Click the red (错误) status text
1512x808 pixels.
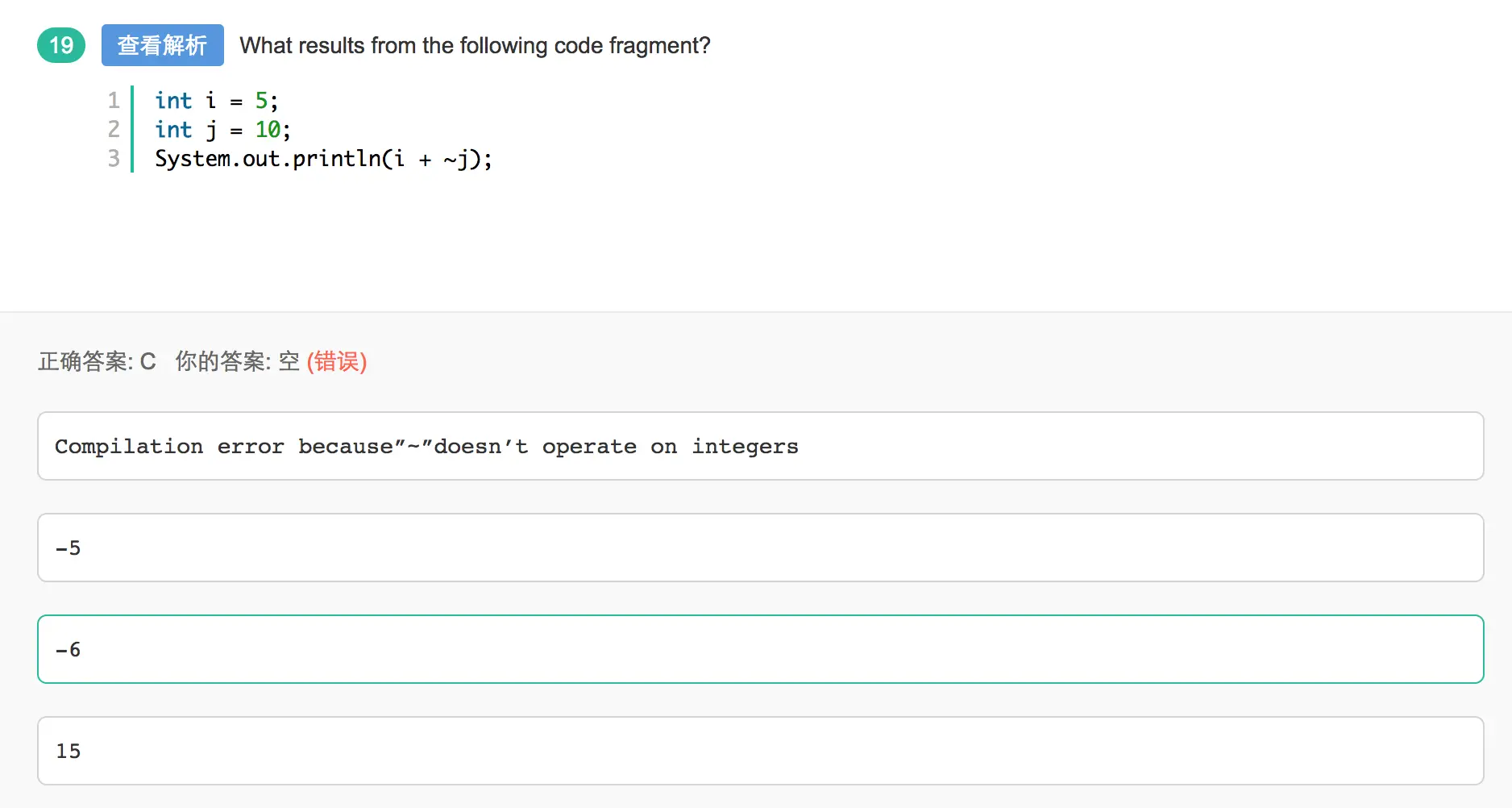point(337,361)
